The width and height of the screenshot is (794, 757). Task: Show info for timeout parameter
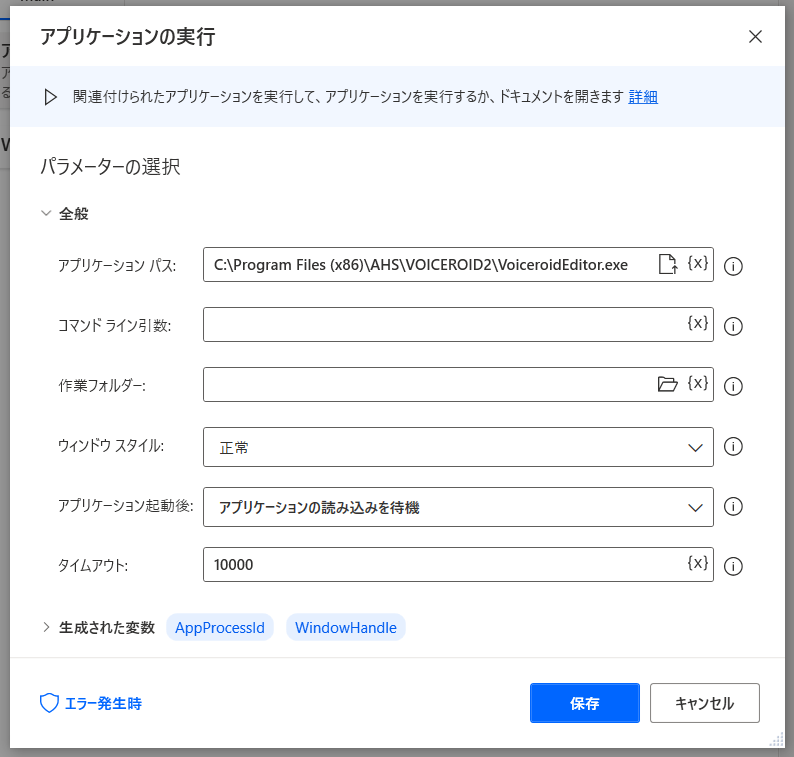[733, 567]
